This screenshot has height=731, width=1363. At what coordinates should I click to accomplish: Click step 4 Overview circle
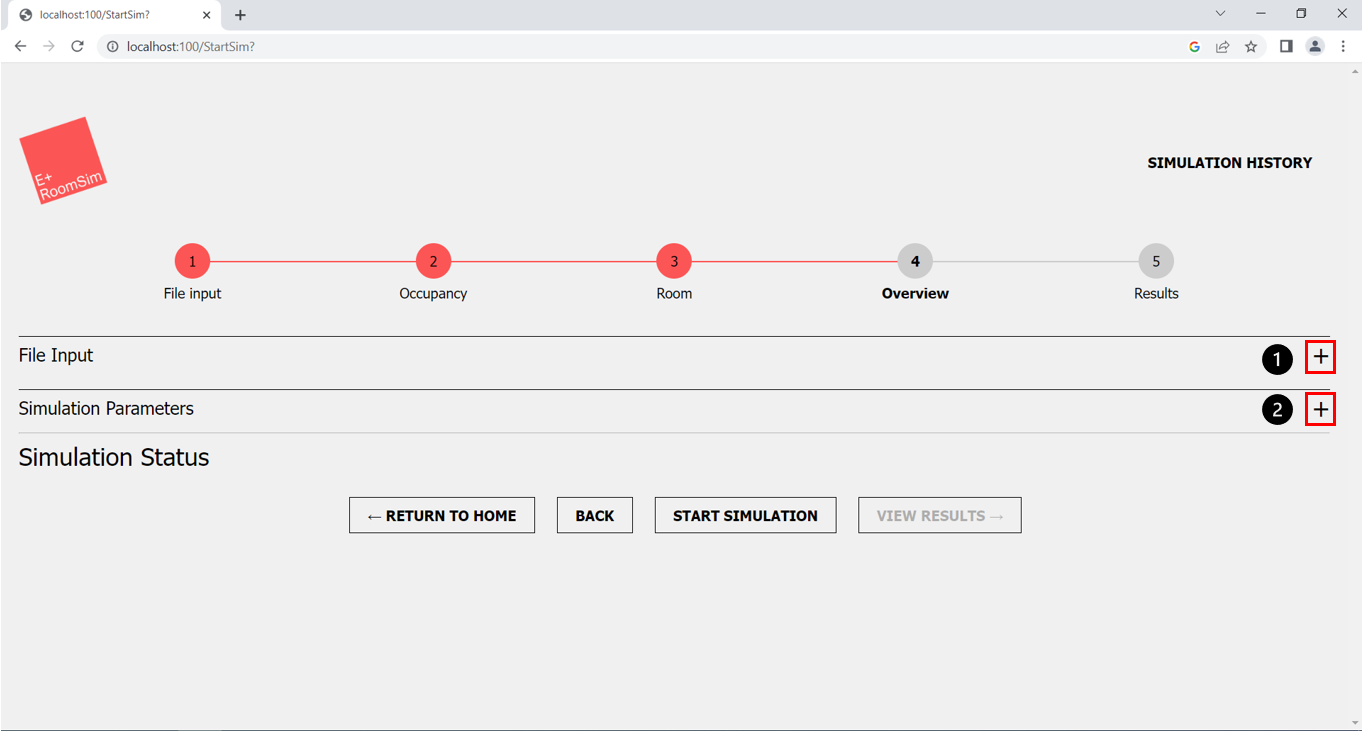tap(915, 262)
